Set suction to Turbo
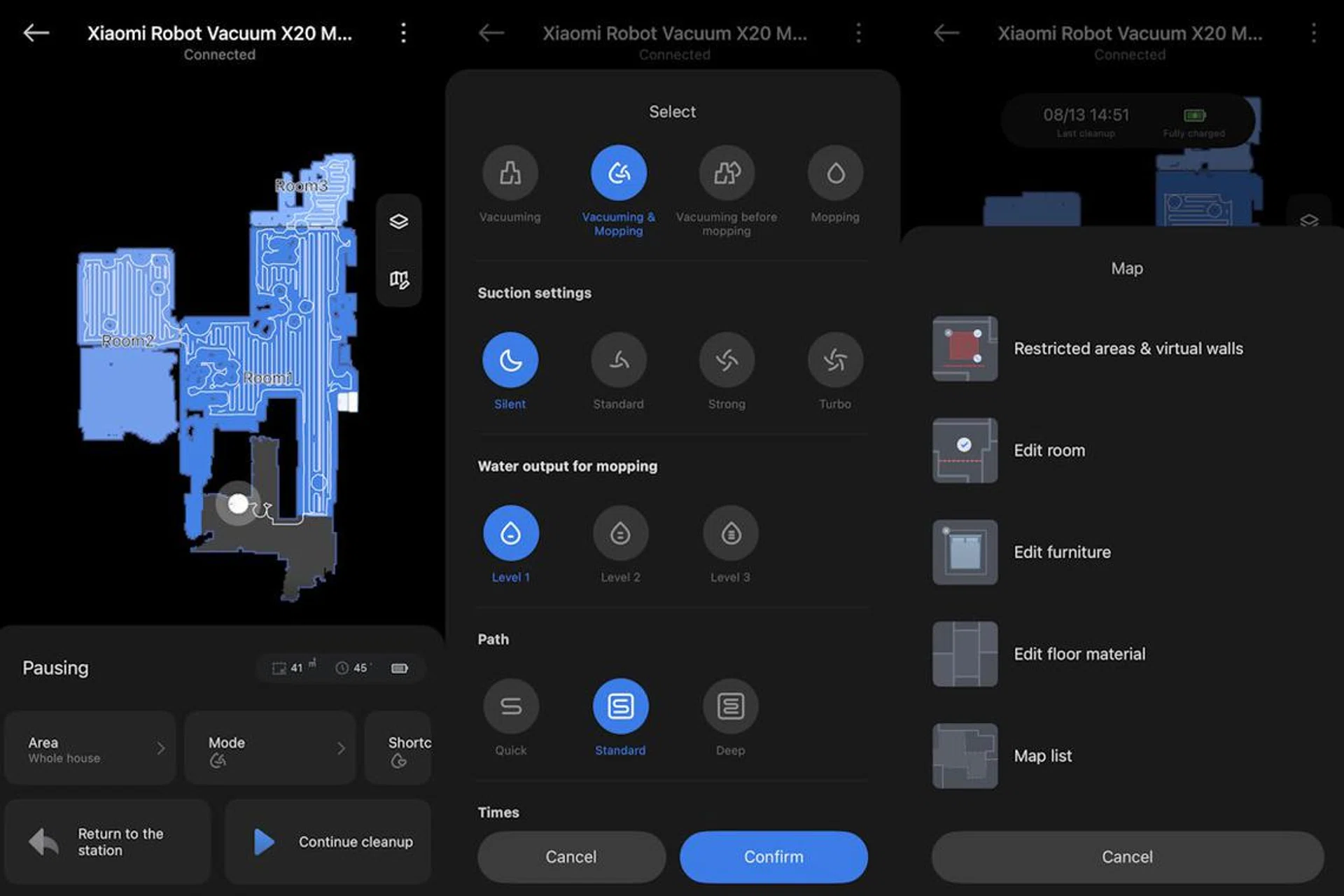The image size is (1344, 896). tap(834, 360)
